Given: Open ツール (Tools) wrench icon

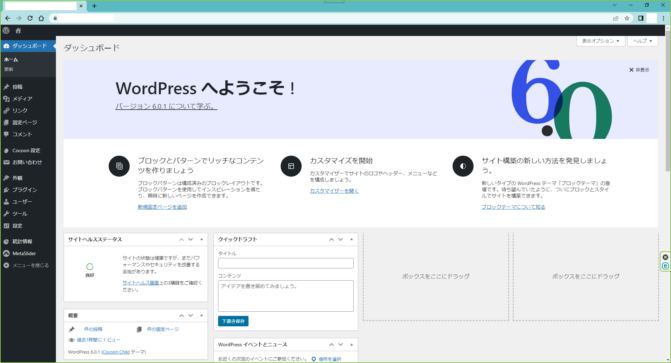Looking at the screenshot, I should 6,214.
